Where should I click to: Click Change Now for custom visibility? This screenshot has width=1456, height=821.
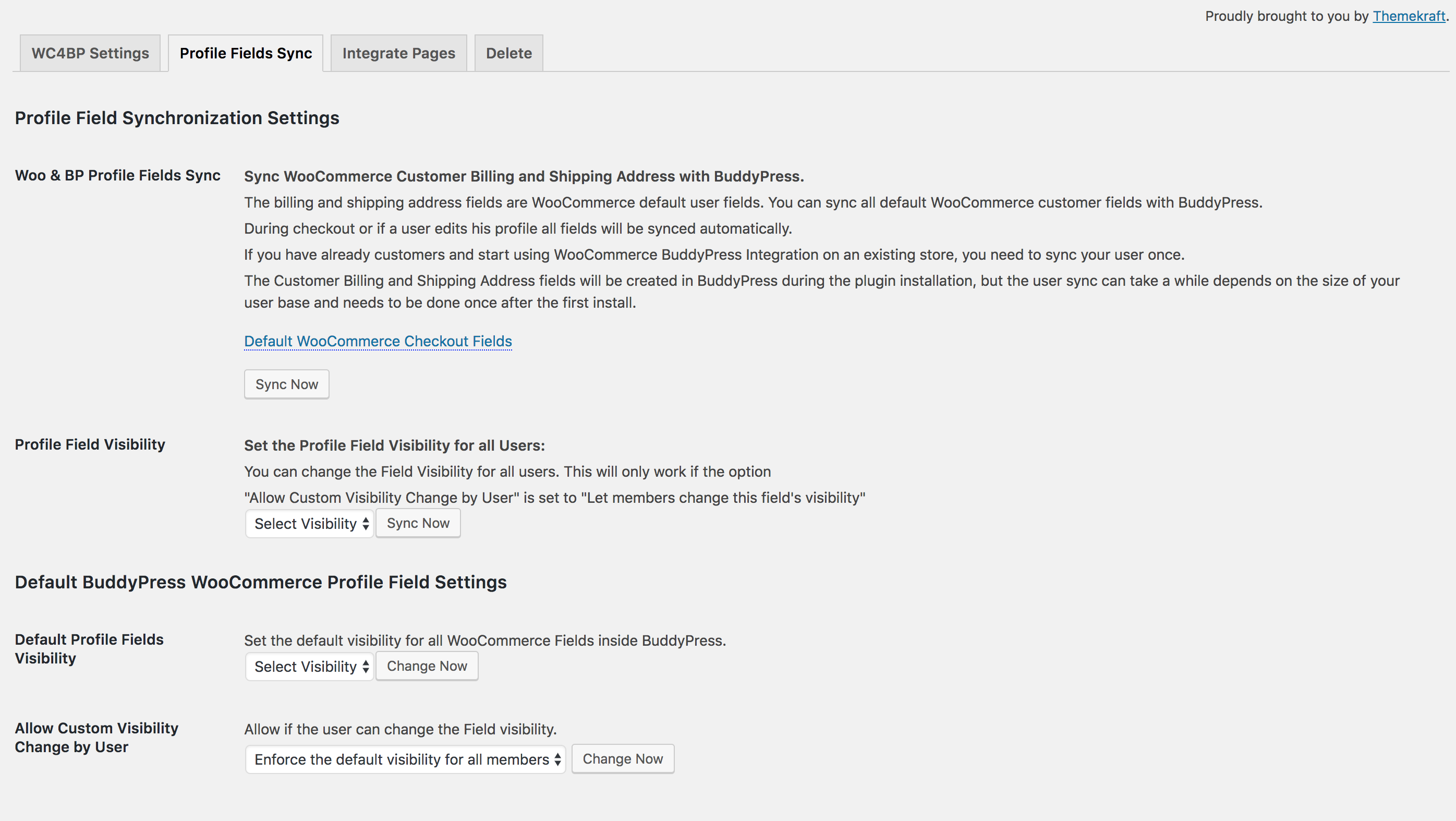point(622,759)
